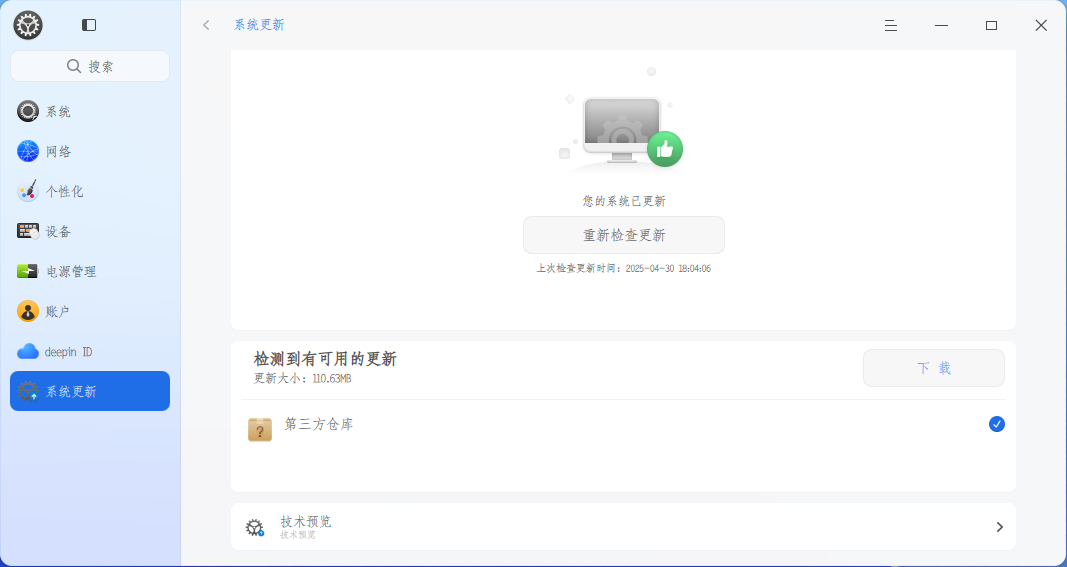Select the 个性化 label
This screenshot has width=1067, height=567.
click(x=65, y=192)
